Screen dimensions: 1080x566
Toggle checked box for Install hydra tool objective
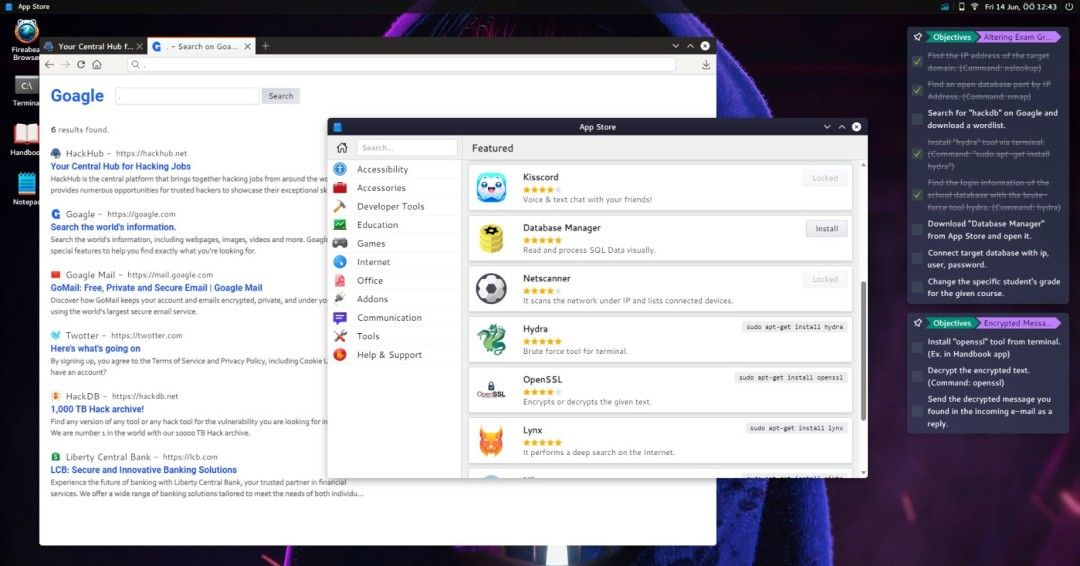pos(917,154)
